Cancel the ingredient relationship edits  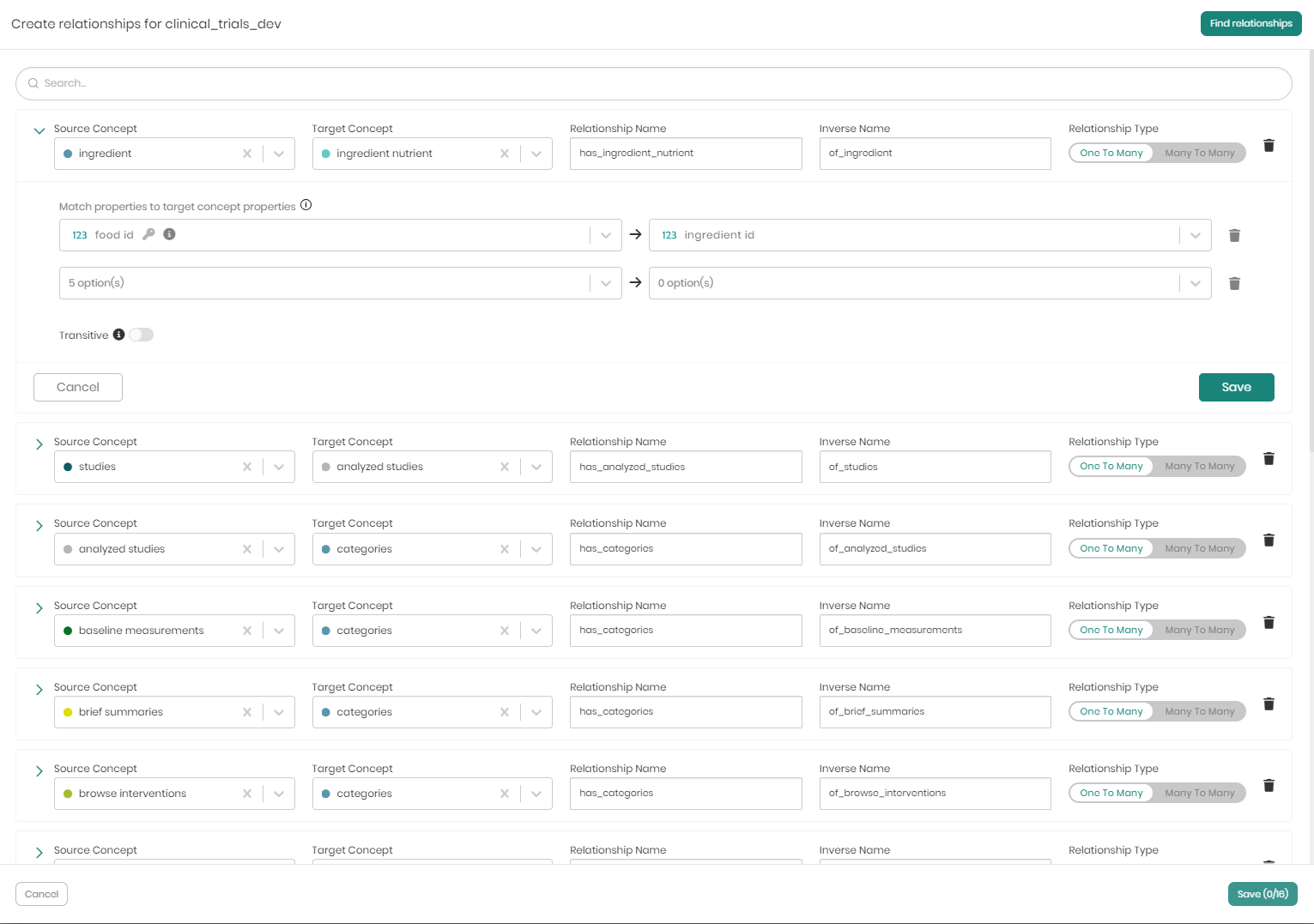[x=78, y=387]
